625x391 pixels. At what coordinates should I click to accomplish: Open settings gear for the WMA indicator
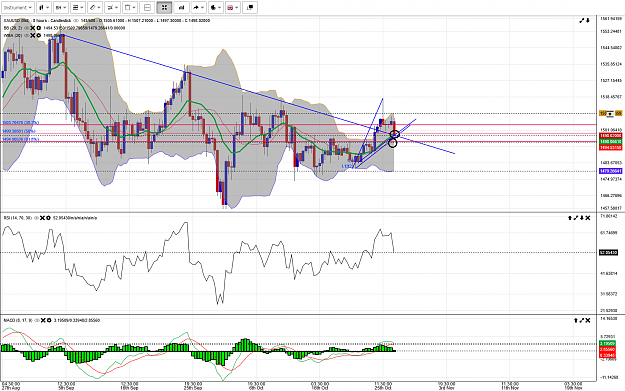[x=39, y=35]
